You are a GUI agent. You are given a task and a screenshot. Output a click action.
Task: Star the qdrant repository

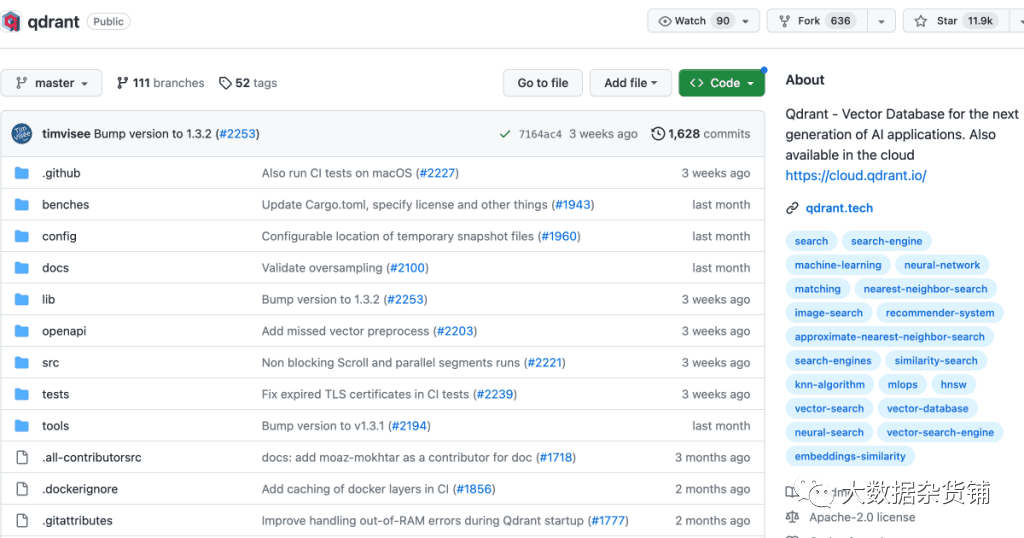pos(948,21)
